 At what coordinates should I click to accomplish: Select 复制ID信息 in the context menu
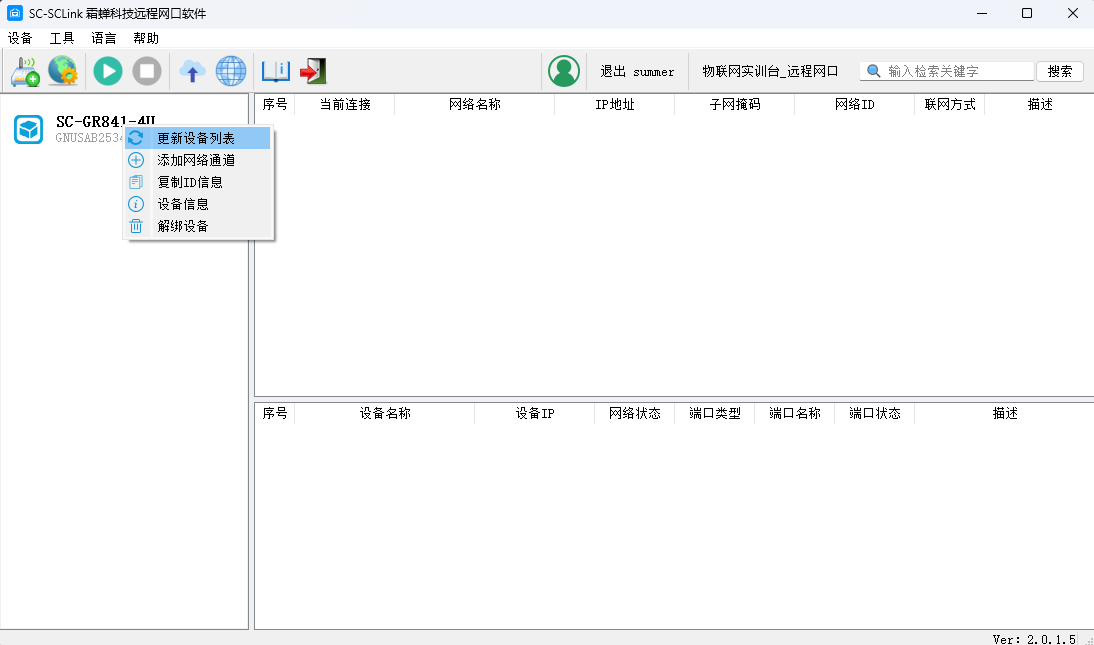tap(190, 182)
